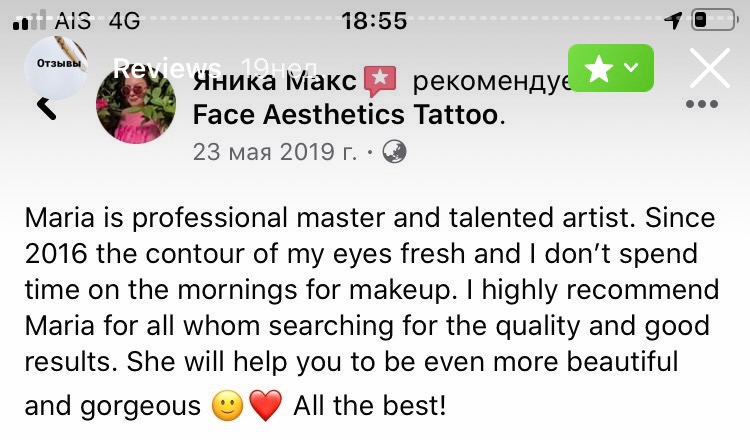
Task: Tap the smiley face emoji
Action: coord(228,406)
